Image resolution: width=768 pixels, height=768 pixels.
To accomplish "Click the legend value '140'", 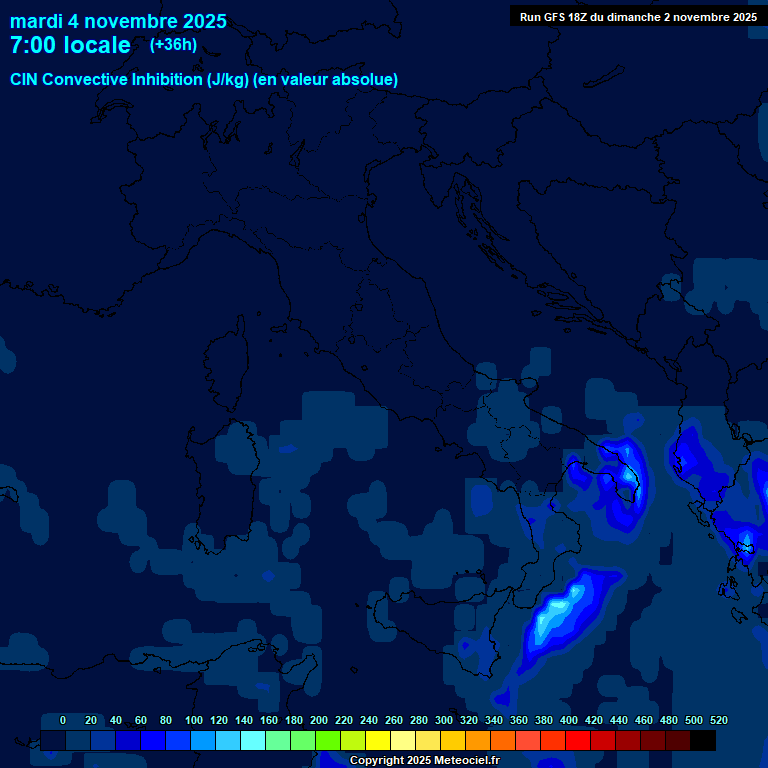I will [243, 720].
